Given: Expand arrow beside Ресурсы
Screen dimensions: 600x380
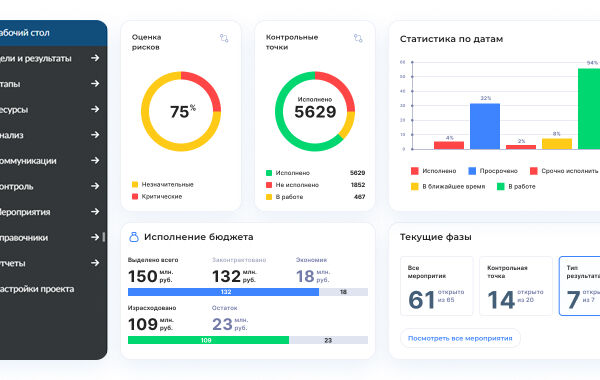Looking at the screenshot, I should tap(95, 109).
